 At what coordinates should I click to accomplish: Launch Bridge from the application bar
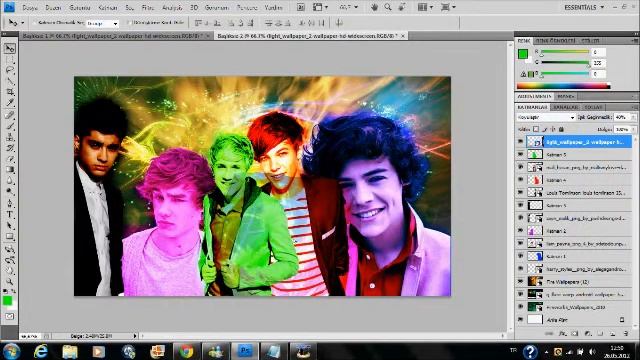(300, 7)
